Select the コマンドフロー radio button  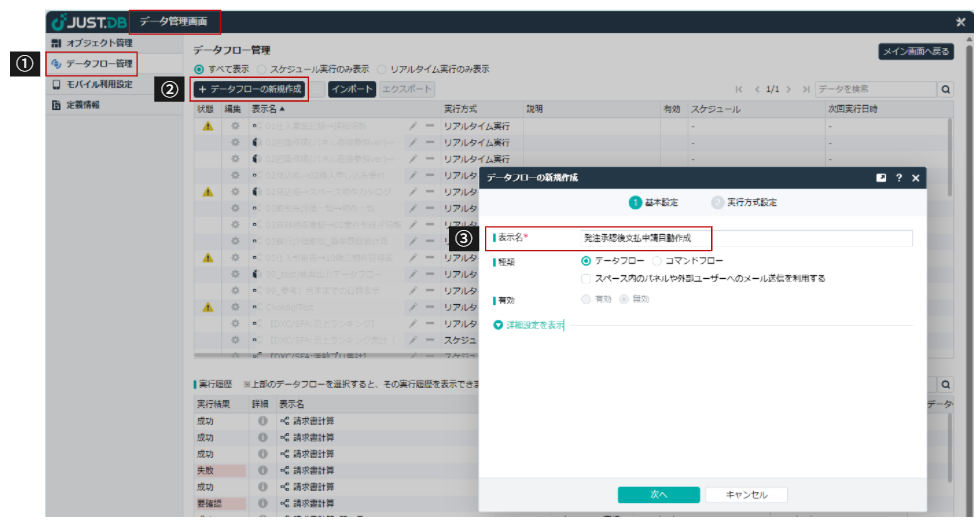click(x=657, y=261)
